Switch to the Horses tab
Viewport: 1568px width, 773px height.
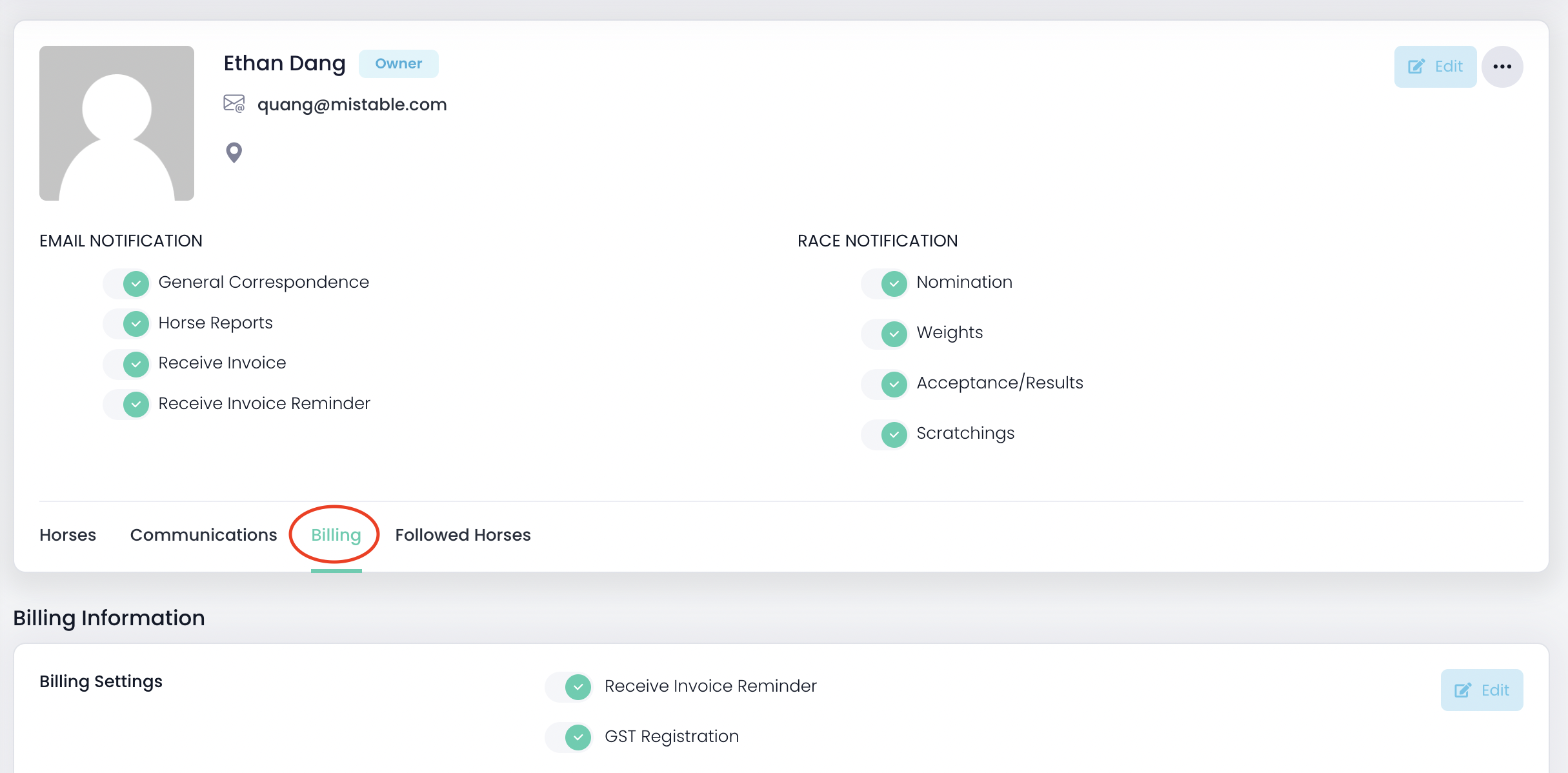(x=68, y=535)
